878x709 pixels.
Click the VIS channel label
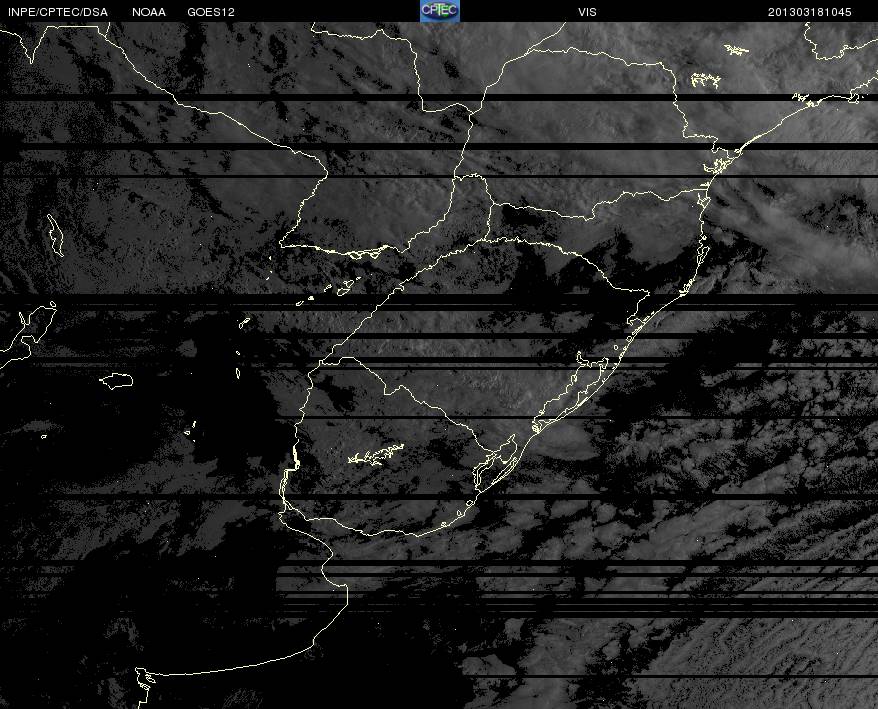point(587,12)
